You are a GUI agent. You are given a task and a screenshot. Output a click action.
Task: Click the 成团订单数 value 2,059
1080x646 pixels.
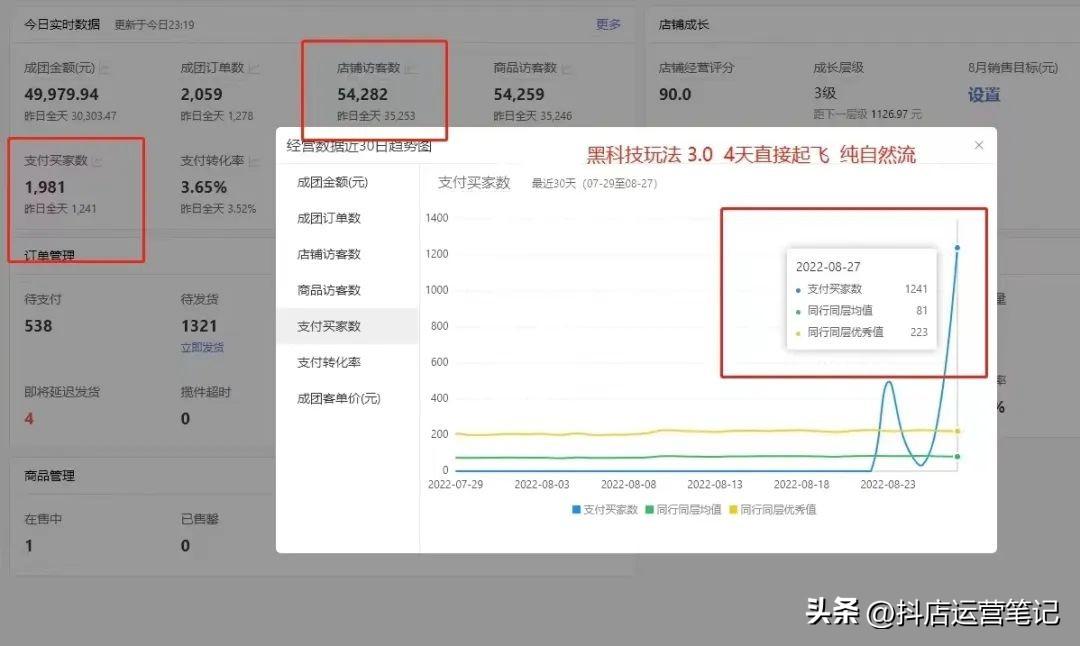point(201,94)
